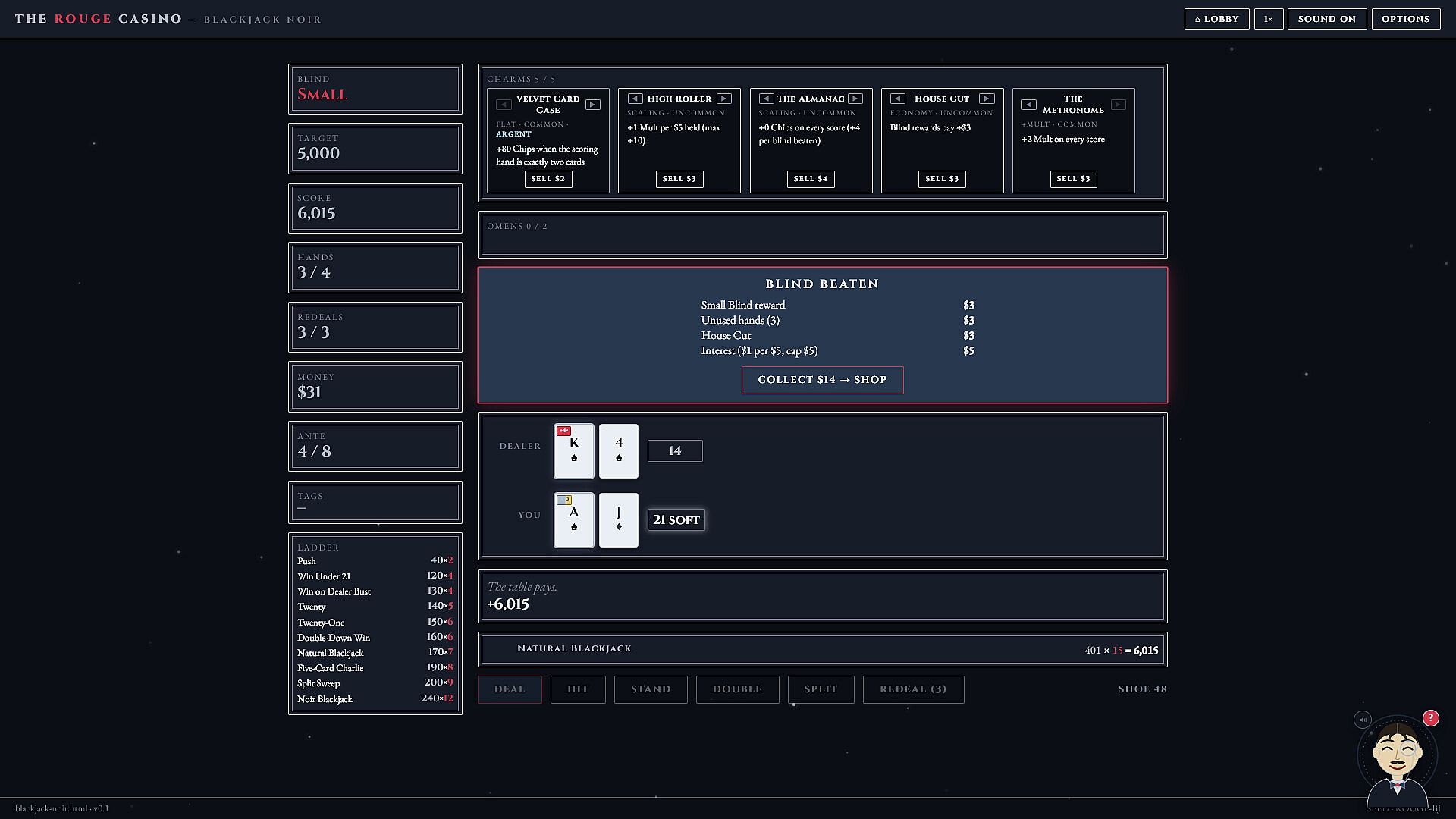Mute the dealer mascot speaker icon
Image resolution: width=1456 pixels, height=819 pixels.
point(1363,720)
